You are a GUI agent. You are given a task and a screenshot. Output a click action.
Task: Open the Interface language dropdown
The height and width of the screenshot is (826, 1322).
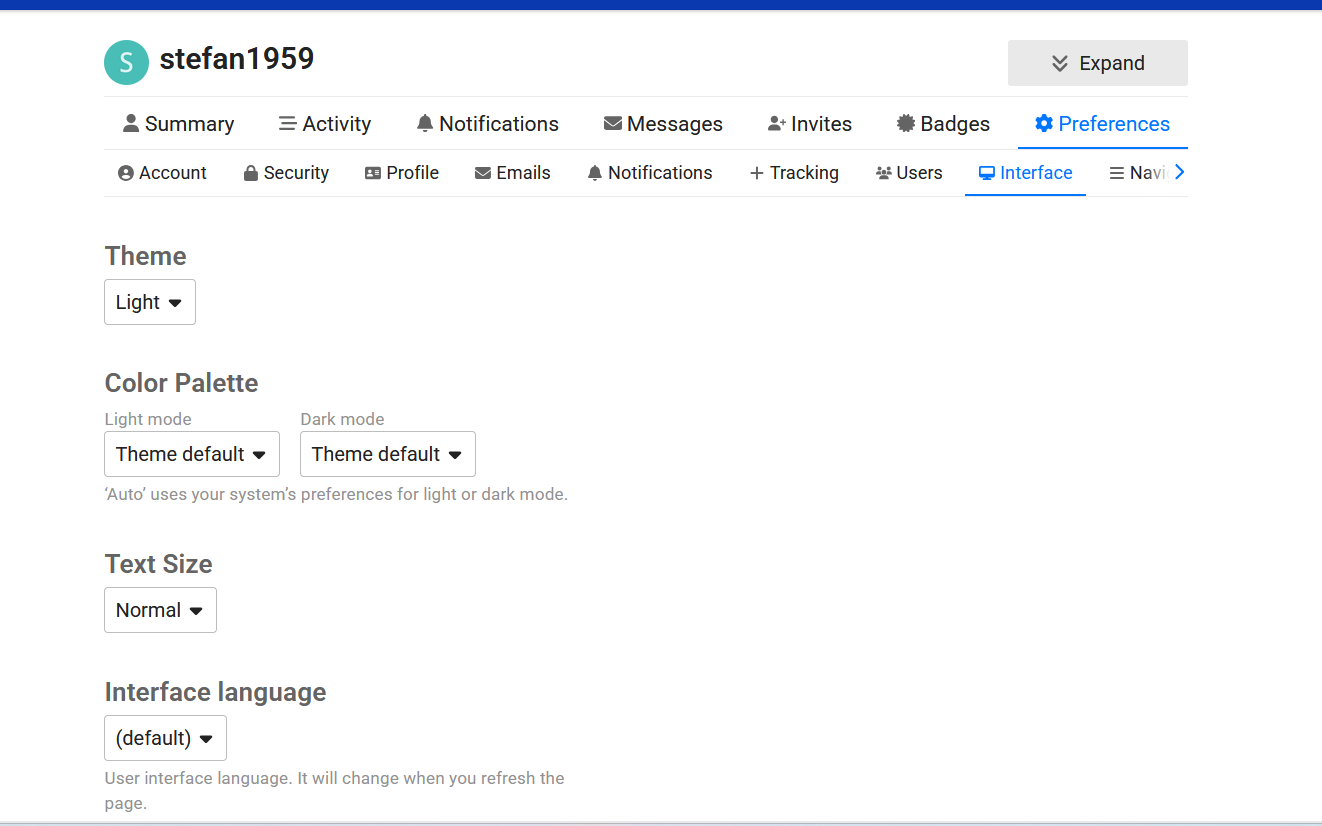165,738
